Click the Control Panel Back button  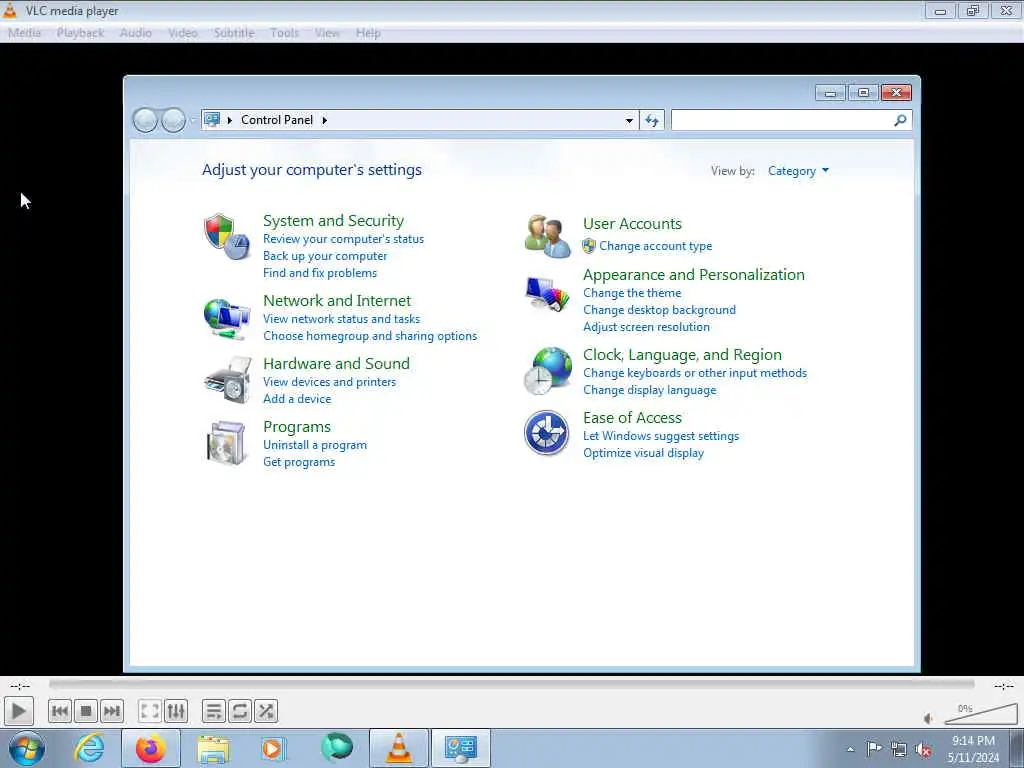[145, 120]
